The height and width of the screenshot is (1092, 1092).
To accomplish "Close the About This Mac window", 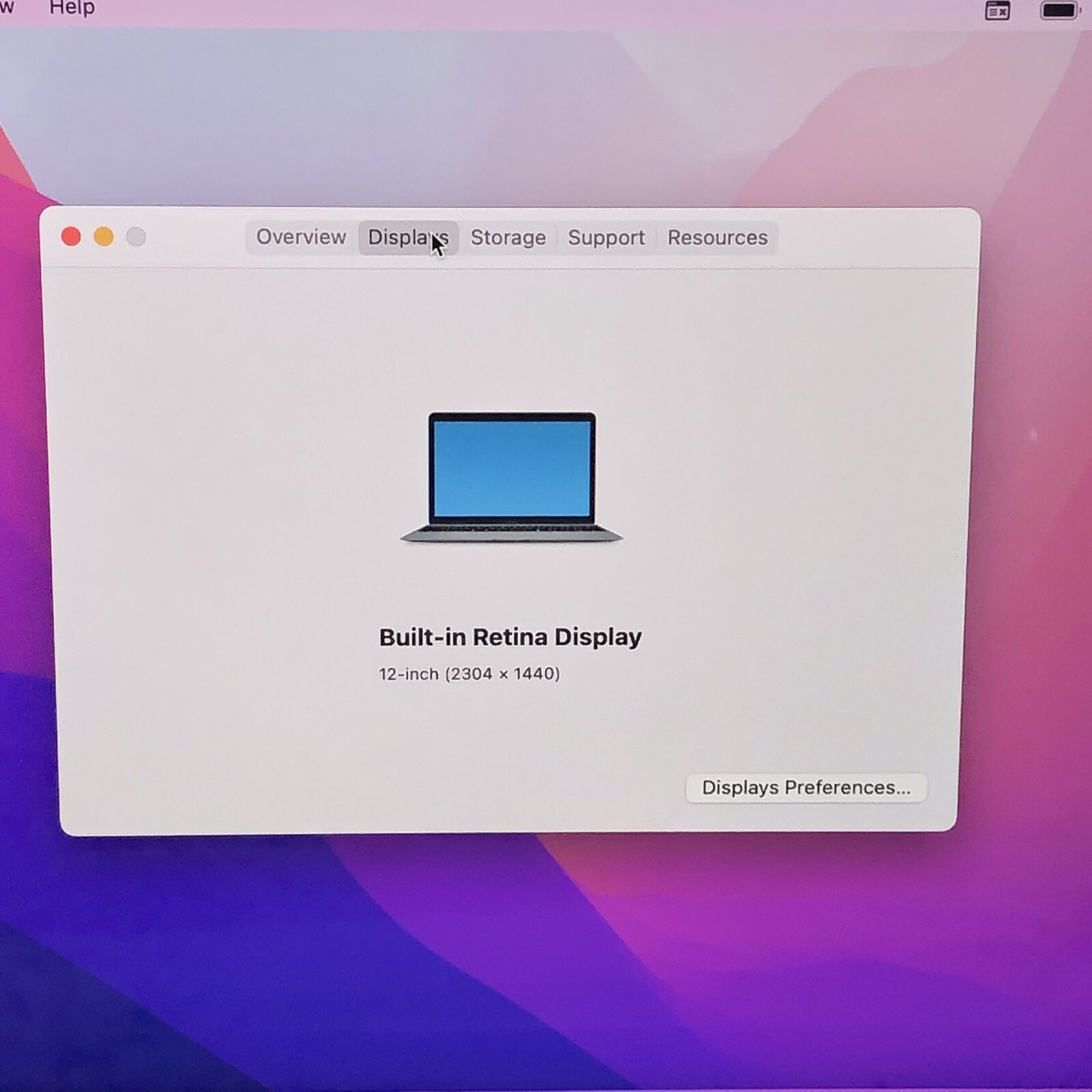I will pyautogui.click(x=71, y=237).
